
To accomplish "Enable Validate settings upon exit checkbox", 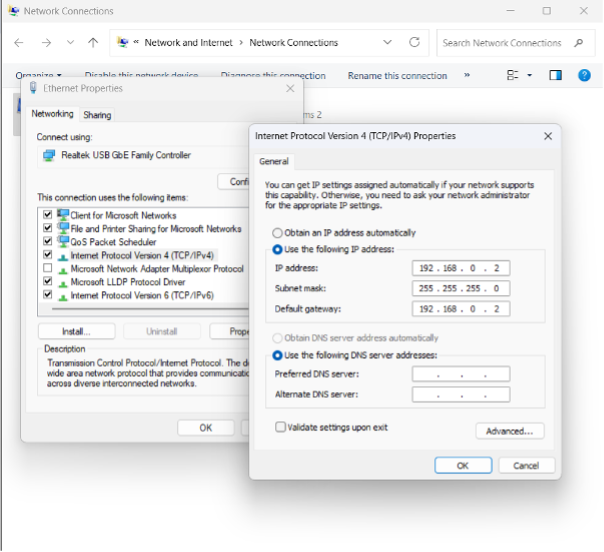I will pyautogui.click(x=281, y=426).
